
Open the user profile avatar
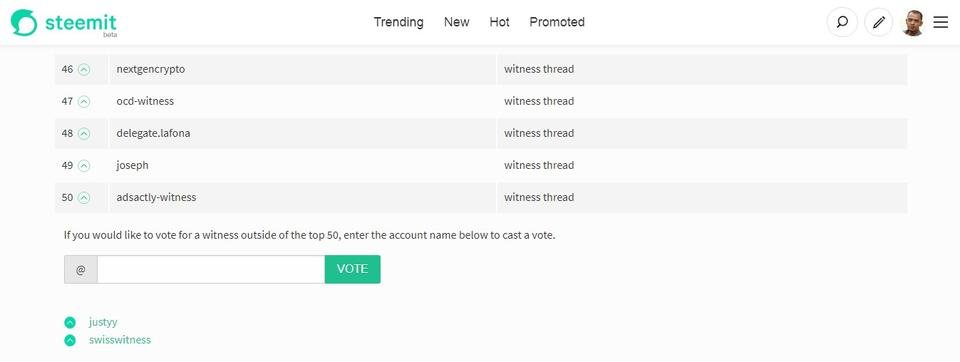(x=913, y=23)
